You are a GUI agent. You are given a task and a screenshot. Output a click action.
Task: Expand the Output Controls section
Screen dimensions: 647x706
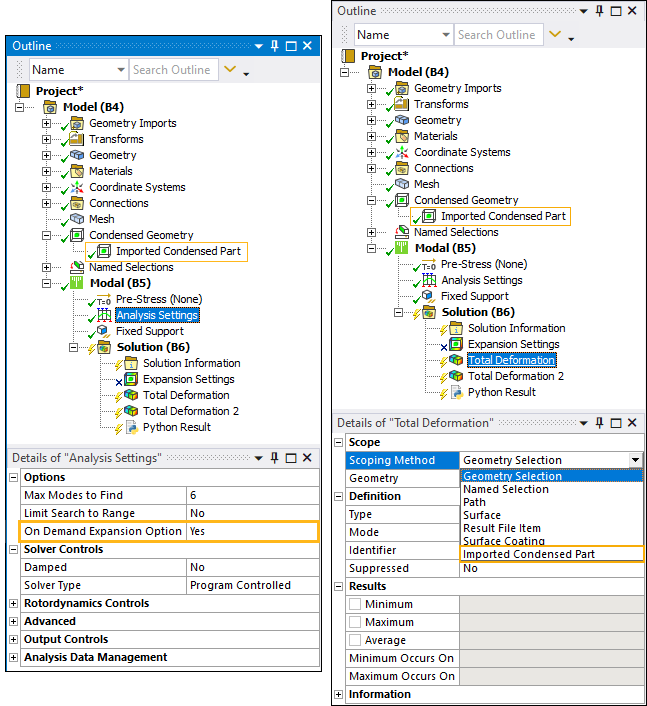[14, 639]
